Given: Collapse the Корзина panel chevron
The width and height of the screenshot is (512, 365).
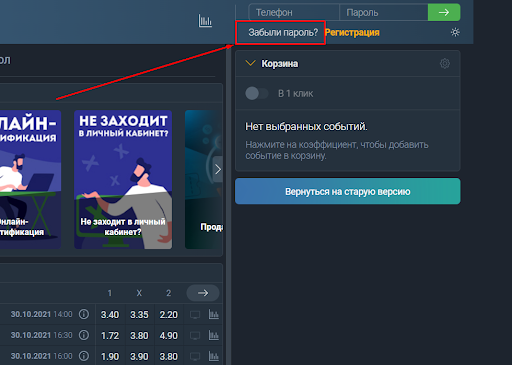Looking at the screenshot, I should coord(250,63).
